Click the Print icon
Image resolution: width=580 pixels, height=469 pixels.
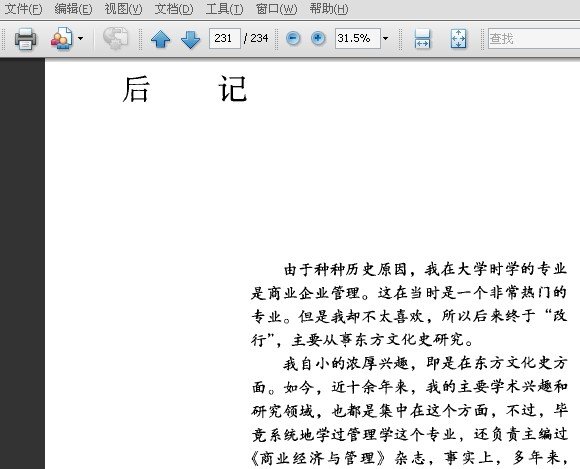pos(26,38)
